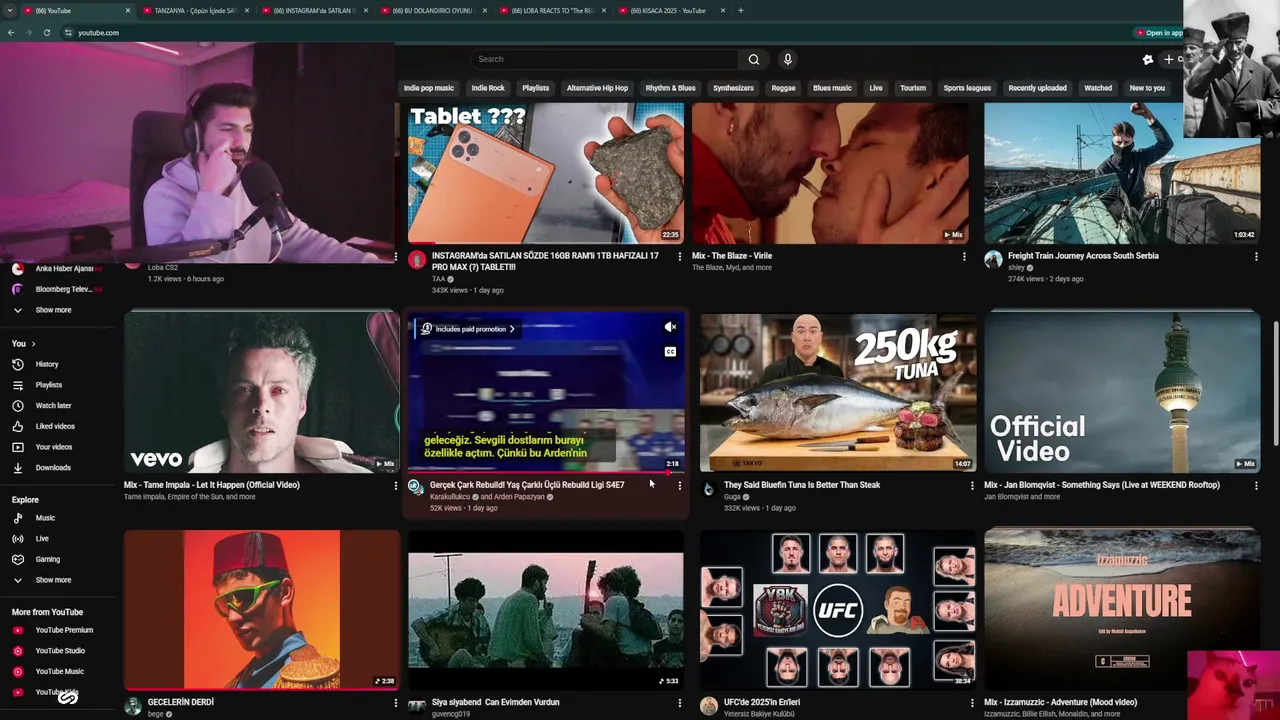This screenshot has width=1280, height=720.
Task: Open a new browser tab
Action: [740, 10]
